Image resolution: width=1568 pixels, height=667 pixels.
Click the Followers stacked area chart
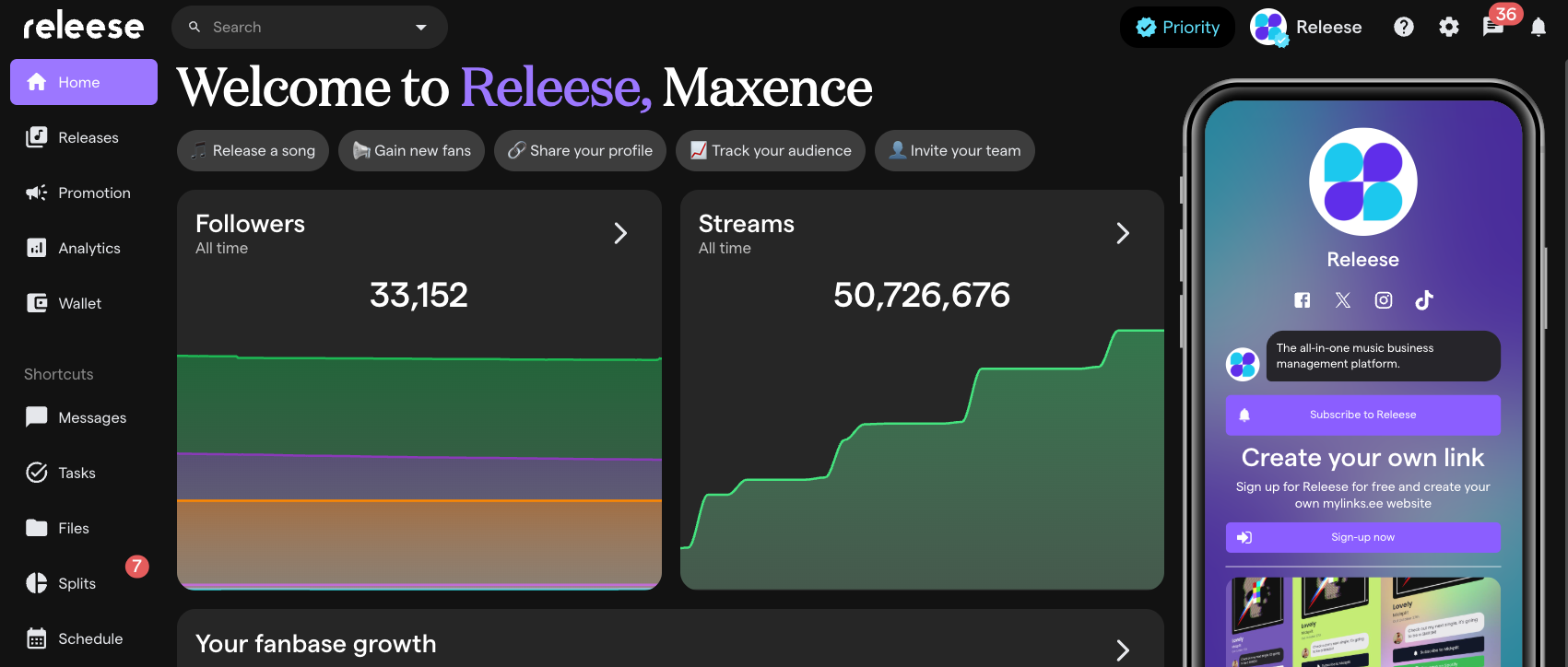click(419, 472)
